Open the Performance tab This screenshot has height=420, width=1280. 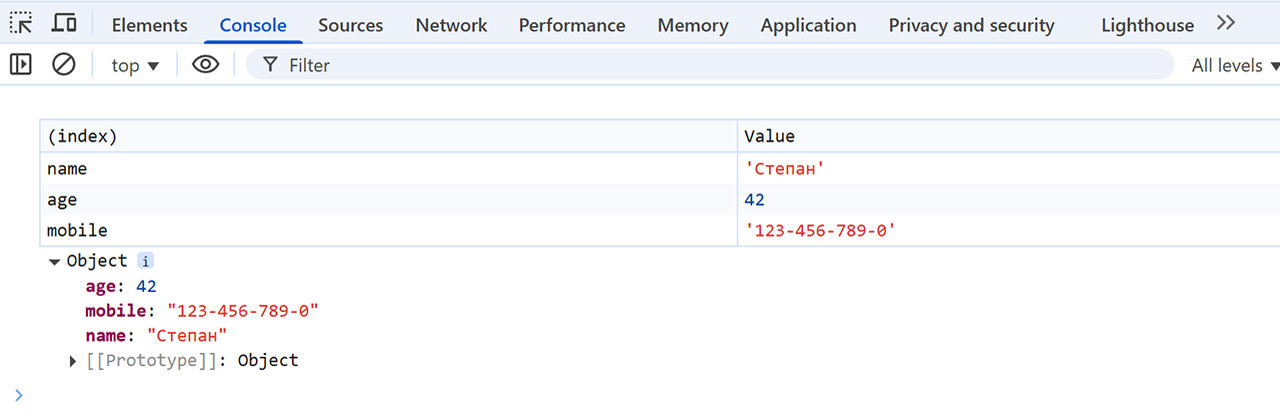pyautogui.click(x=572, y=25)
